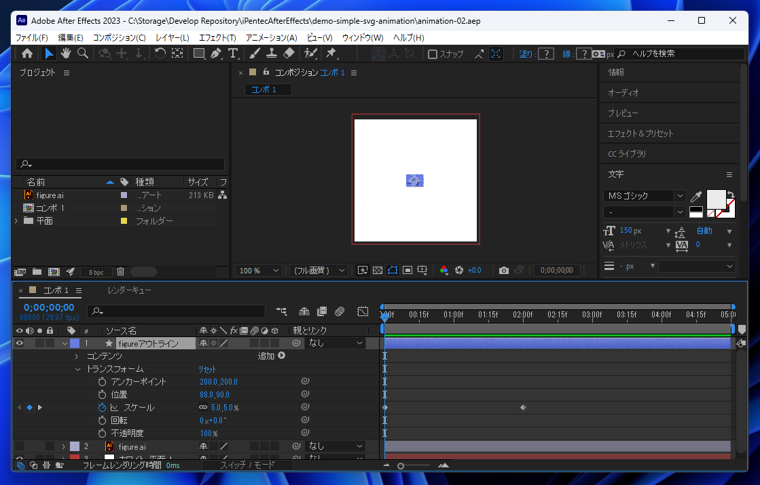Select the Selection (arrow) tool
This screenshot has width=760, height=485.
[48, 53]
